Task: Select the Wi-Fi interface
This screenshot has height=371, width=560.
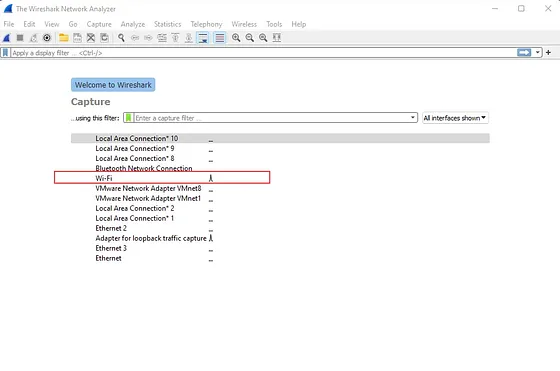Action: click(280, 178)
